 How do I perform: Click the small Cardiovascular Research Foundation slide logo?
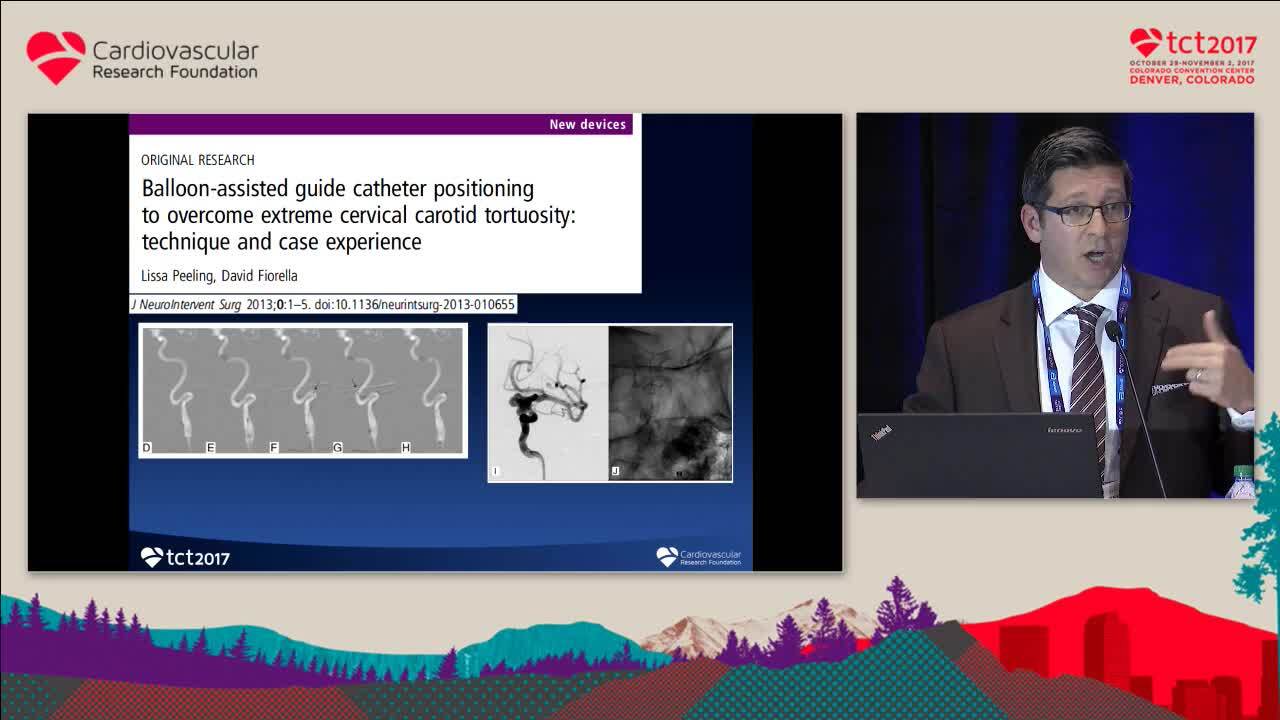point(698,557)
